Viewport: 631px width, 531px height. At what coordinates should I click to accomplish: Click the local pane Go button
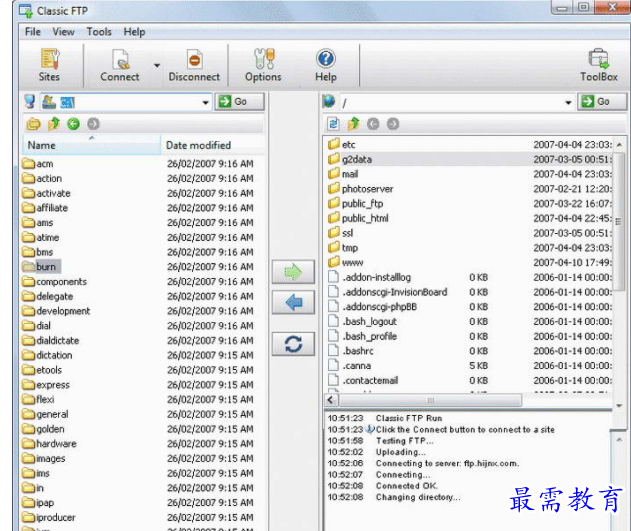[x=239, y=101]
